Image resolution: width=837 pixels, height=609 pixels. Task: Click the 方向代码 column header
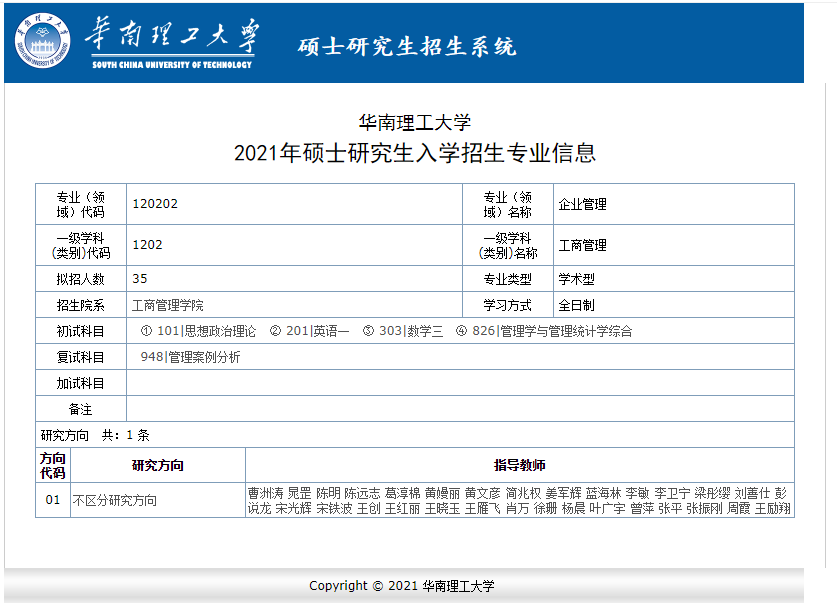pyautogui.click(x=53, y=465)
